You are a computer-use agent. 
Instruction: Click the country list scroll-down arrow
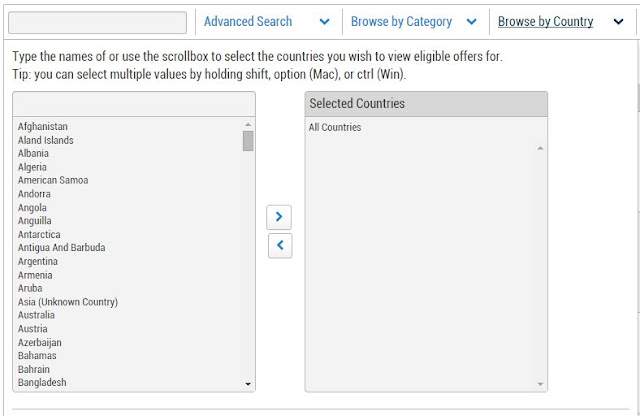(x=248, y=384)
